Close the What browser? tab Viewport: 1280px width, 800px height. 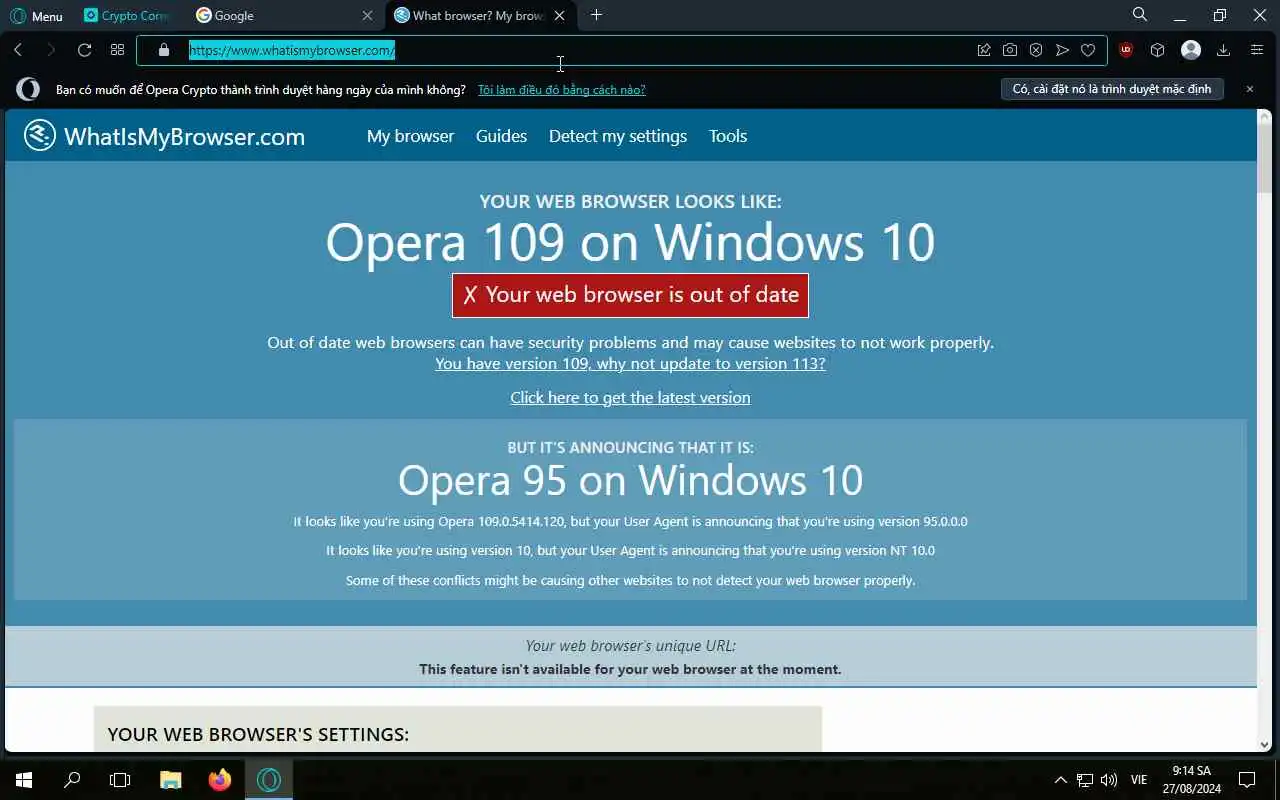point(559,16)
